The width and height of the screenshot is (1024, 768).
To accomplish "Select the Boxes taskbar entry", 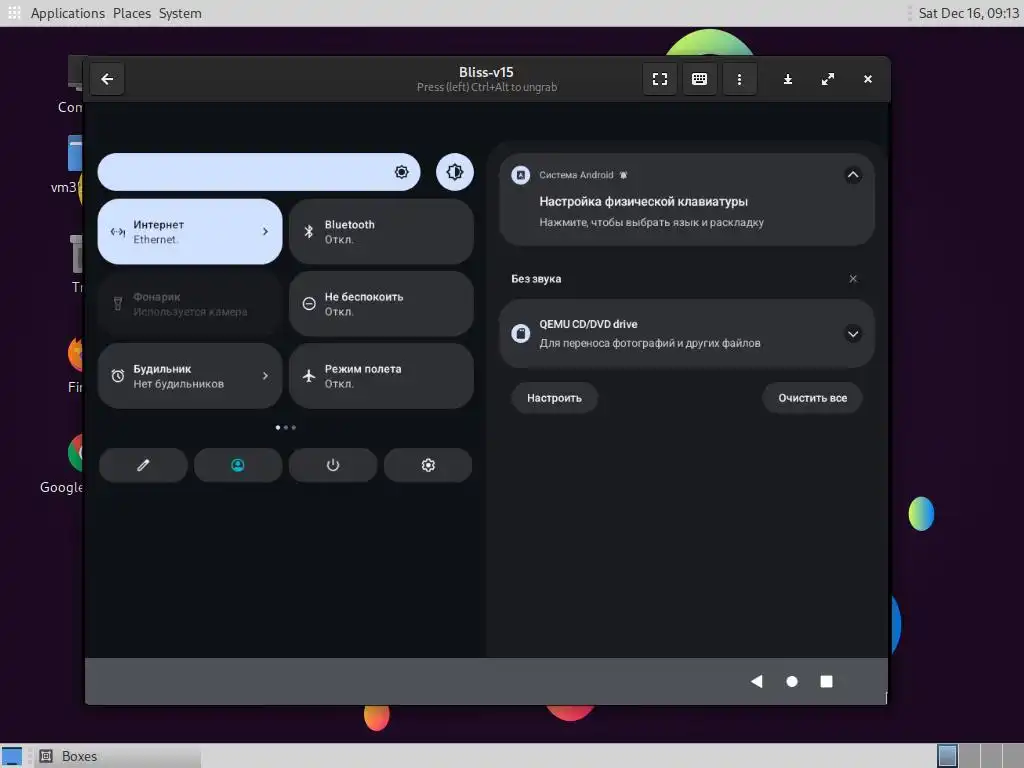I will (x=118, y=756).
